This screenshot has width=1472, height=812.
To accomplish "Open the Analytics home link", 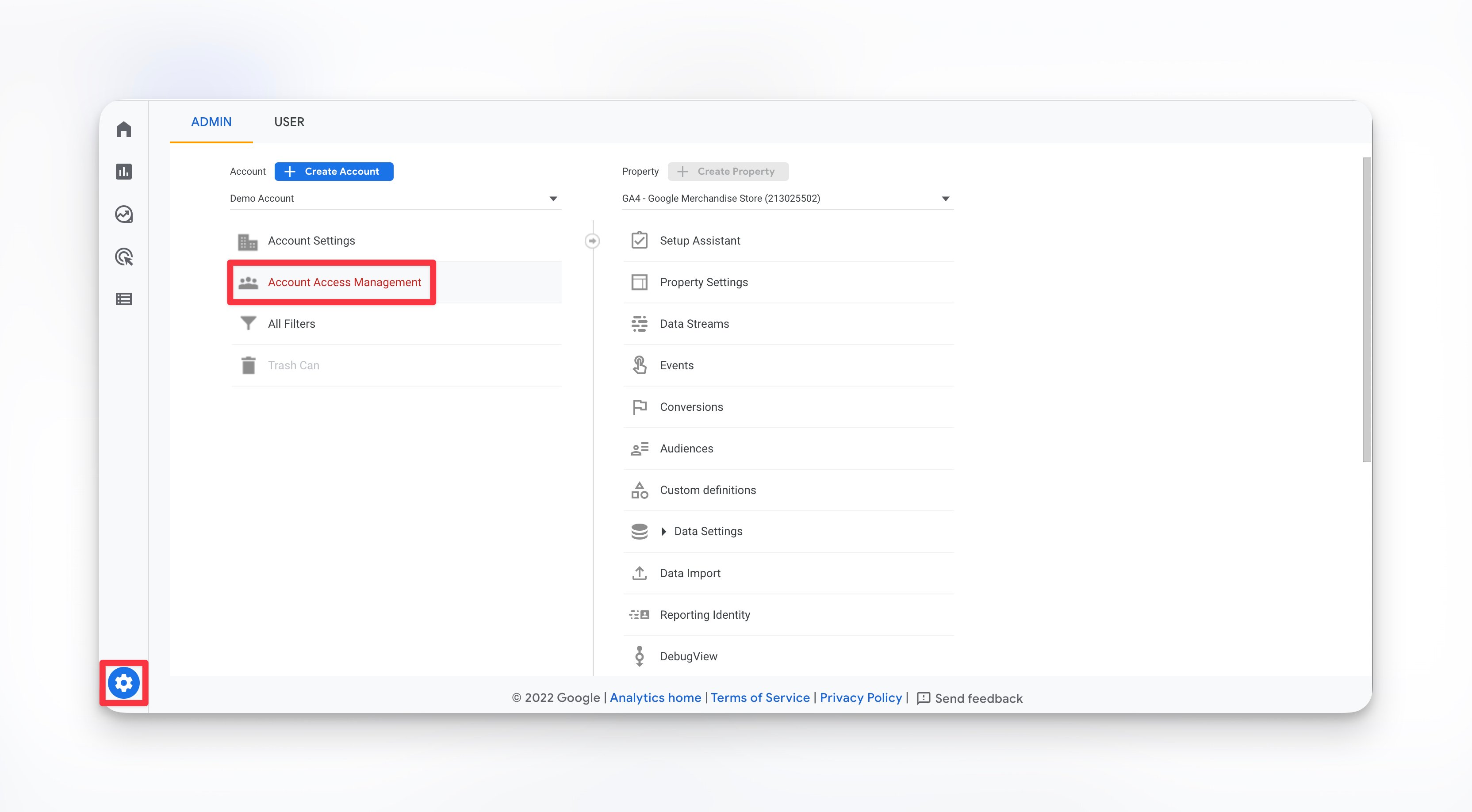I will 655,698.
